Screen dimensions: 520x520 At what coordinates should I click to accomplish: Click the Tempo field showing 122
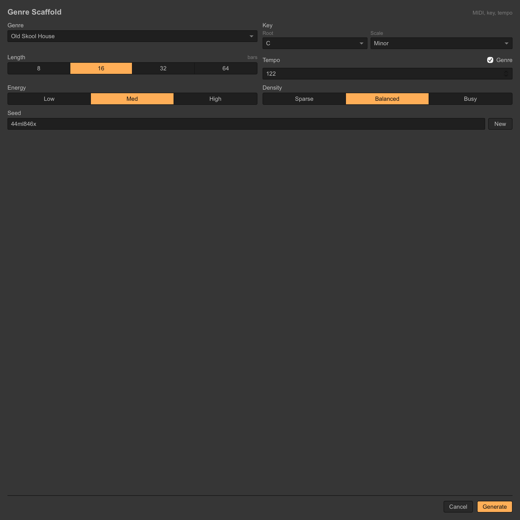click(x=387, y=74)
